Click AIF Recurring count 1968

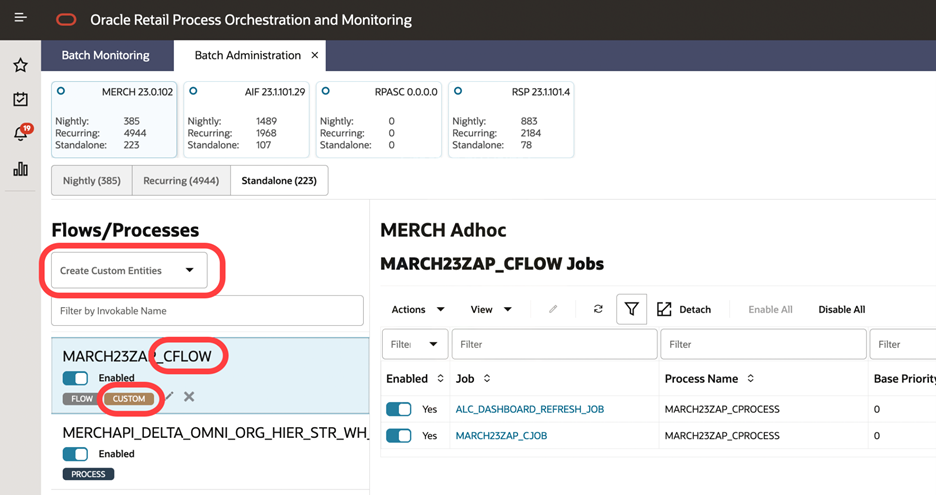(x=266, y=133)
